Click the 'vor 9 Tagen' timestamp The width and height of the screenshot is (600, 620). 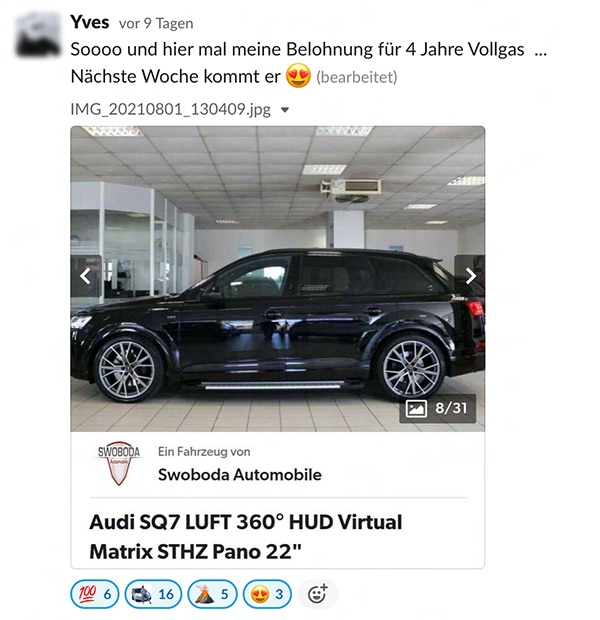point(156,23)
